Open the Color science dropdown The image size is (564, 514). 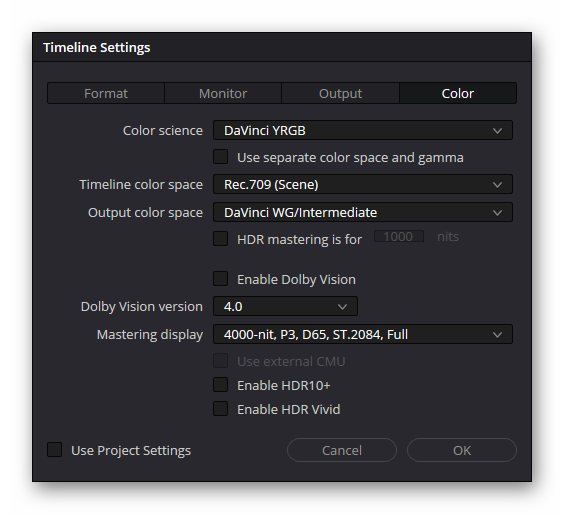tap(363, 130)
